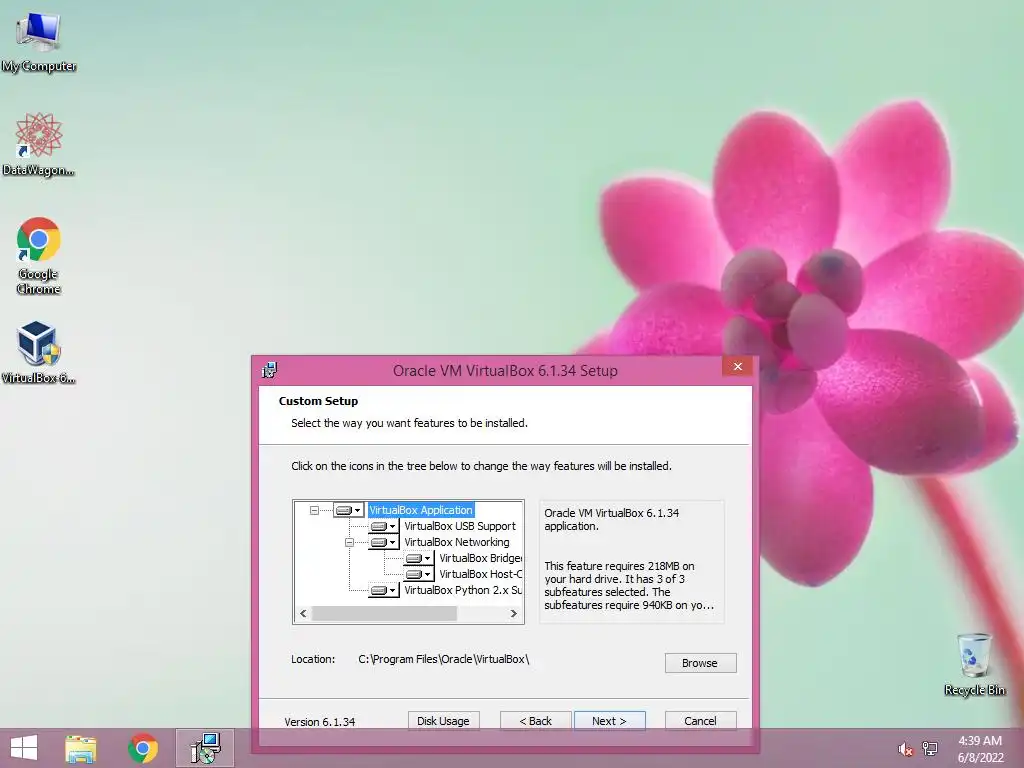Open the VirtualBox Host-Only feature dropdown
Screen dimensions: 1024x768
(x=419, y=574)
